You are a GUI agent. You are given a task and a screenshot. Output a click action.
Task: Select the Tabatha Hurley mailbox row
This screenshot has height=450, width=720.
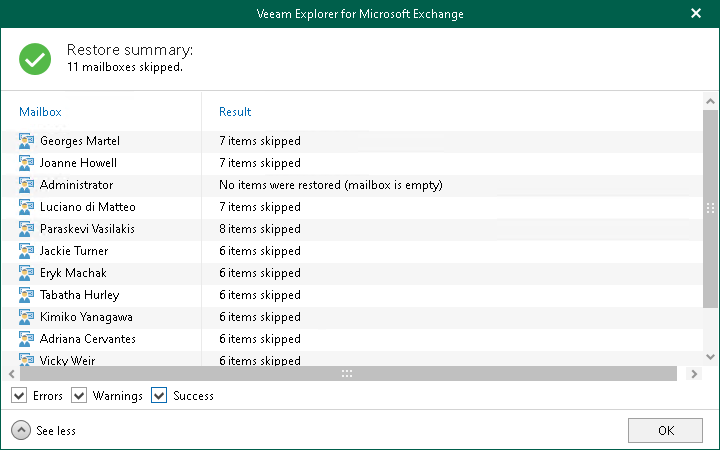click(x=79, y=295)
